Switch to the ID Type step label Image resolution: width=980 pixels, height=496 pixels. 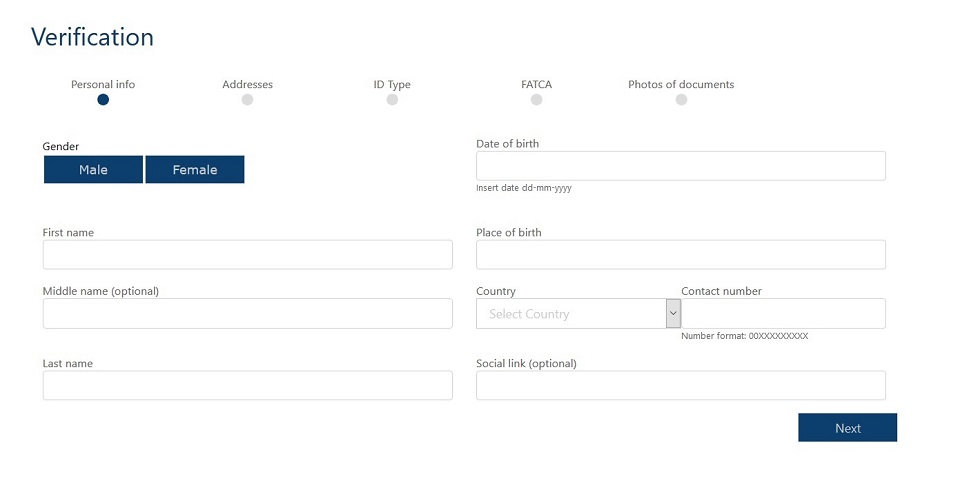pyautogui.click(x=392, y=85)
